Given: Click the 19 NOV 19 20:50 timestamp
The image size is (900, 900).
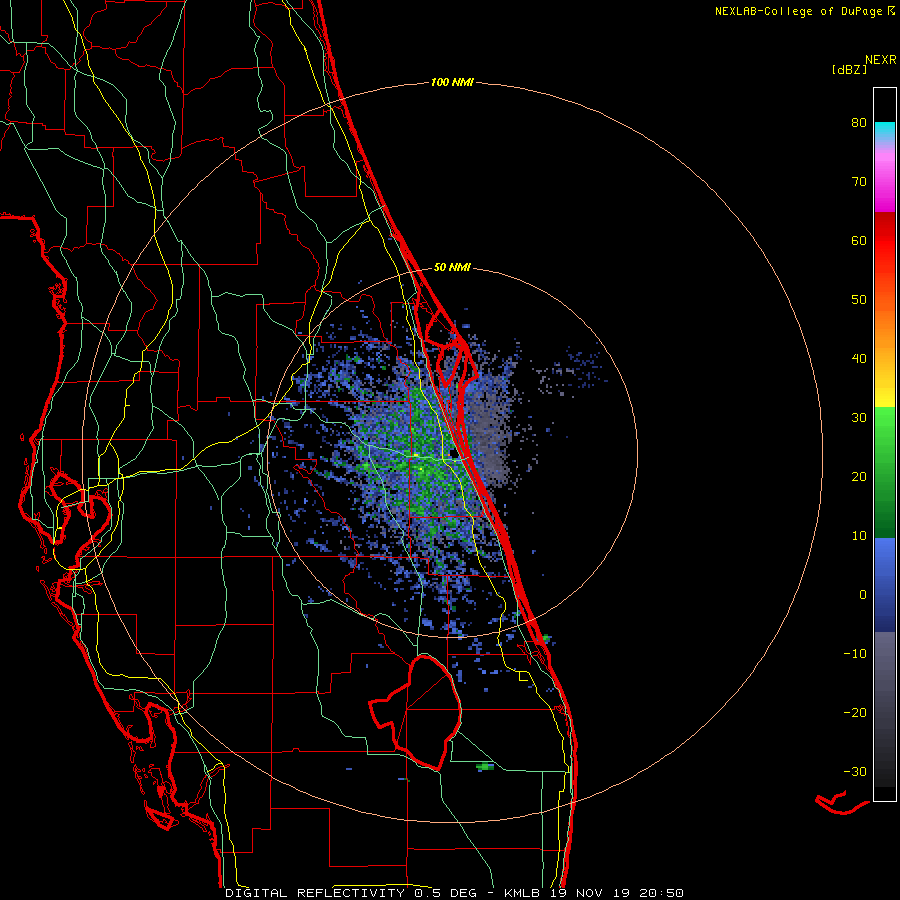Looking at the screenshot, I should click(617, 893).
